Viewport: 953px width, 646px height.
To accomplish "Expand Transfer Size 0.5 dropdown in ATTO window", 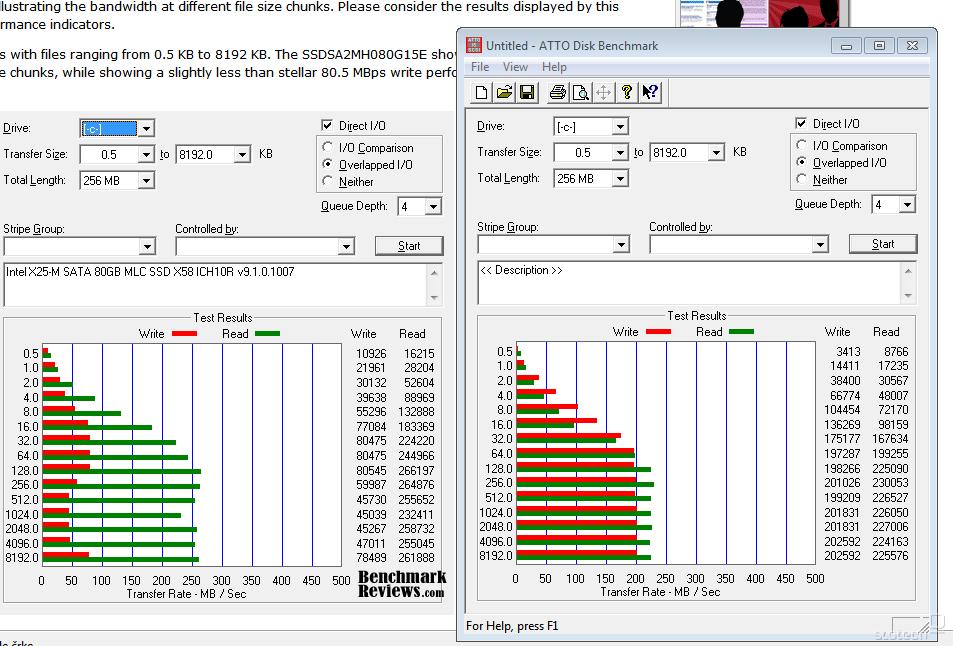I will click(620, 152).
